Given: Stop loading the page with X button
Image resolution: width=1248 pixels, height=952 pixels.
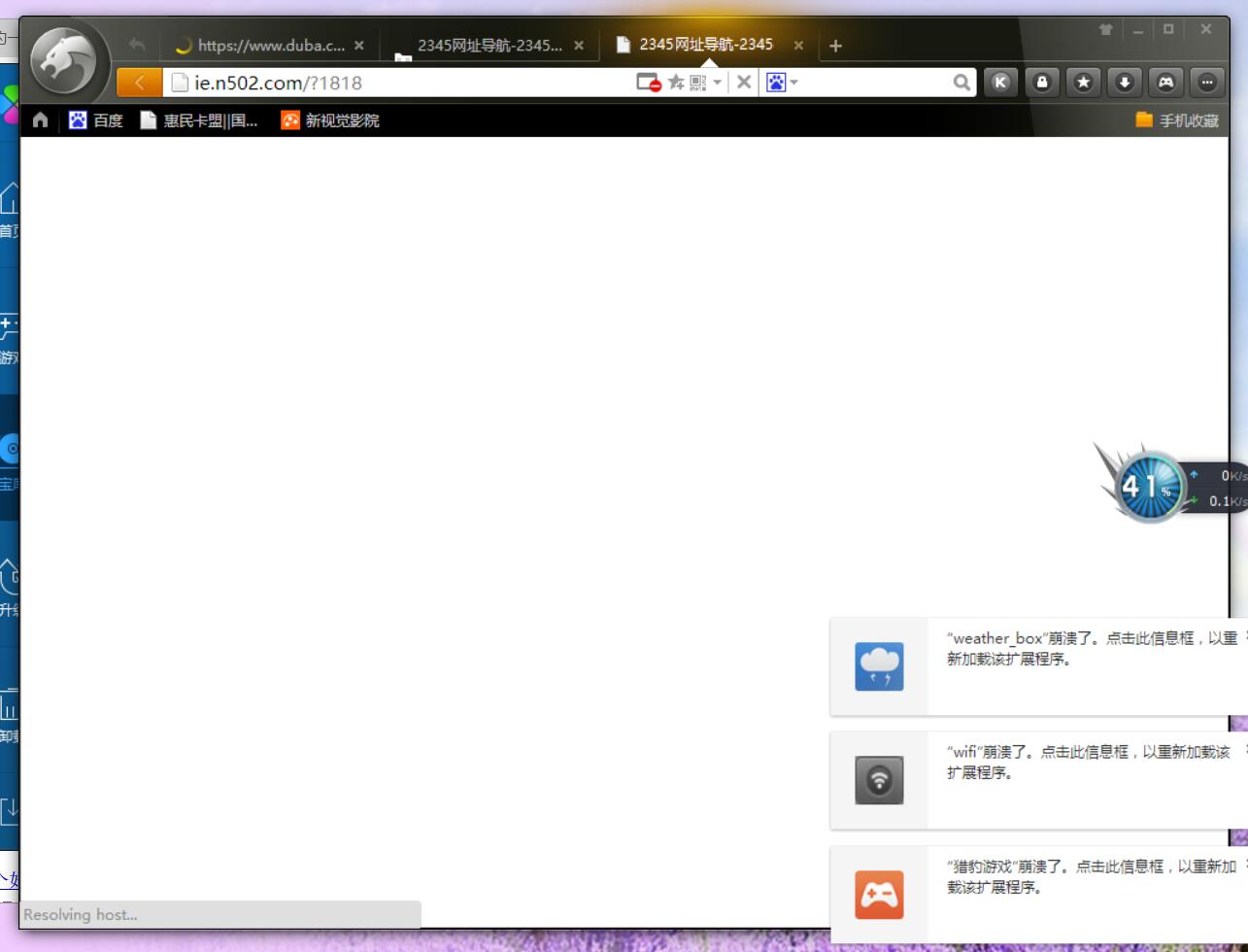Looking at the screenshot, I should tap(744, 83).
